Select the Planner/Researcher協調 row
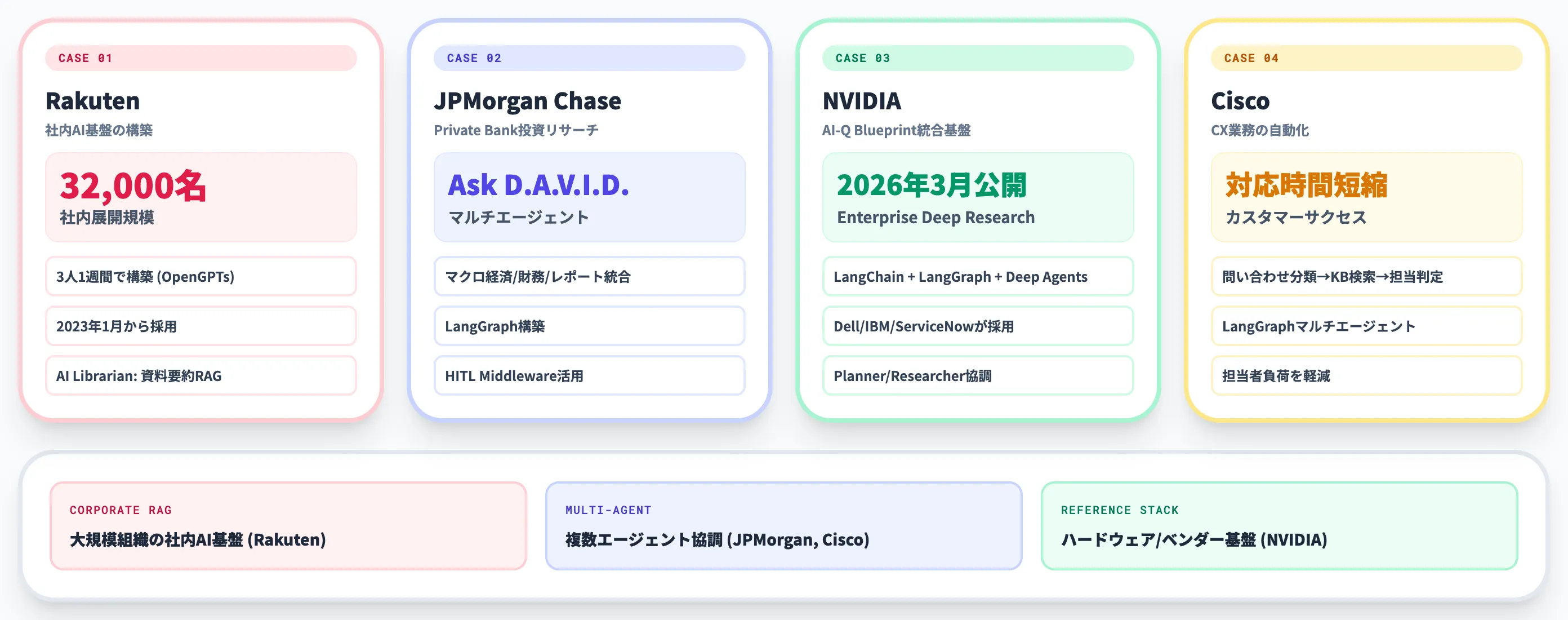The height and width of the screenshot is (620, 1568). pyautogui.click(x=978, y=376)
